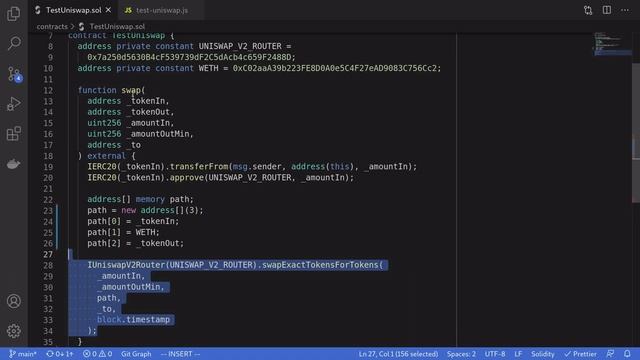Click path[1] = WETH; on line 25
This screenshot has width=640, height=360.
click(x=123, y=232)
